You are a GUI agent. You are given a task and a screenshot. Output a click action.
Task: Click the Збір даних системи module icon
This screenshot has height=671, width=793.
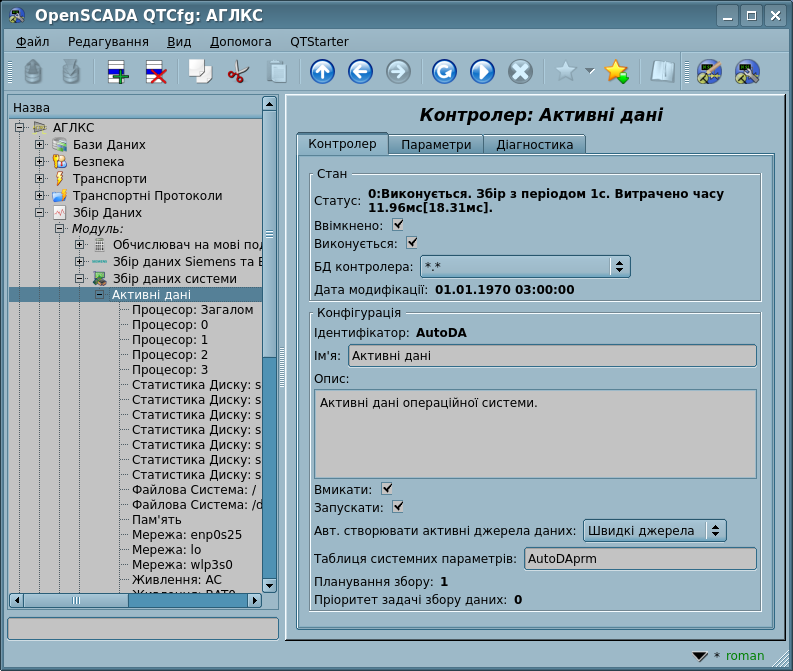[100, 278]
